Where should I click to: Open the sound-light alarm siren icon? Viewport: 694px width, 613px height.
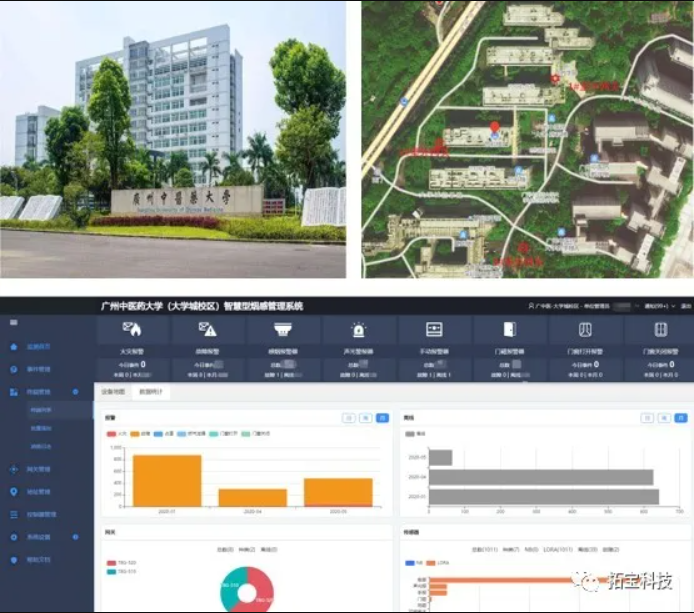pyautogui.click(x=358, y=330)
